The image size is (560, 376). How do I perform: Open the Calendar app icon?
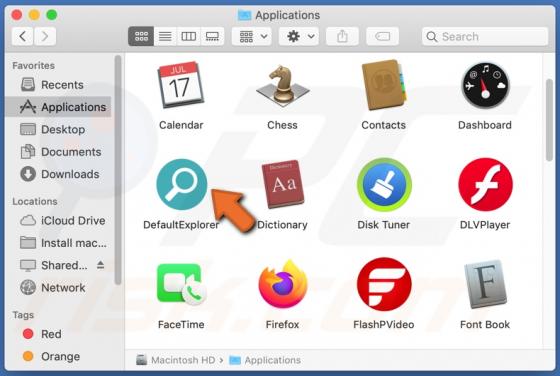click(181, 85)
